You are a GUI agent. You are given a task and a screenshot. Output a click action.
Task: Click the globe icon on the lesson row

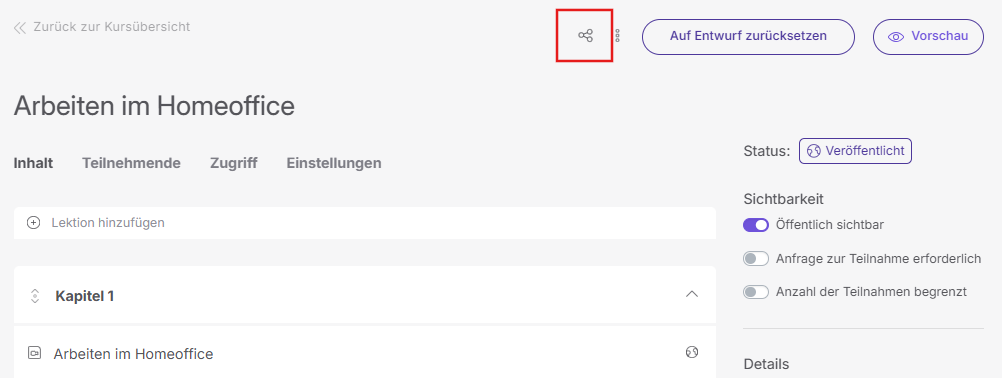point(691,352)
